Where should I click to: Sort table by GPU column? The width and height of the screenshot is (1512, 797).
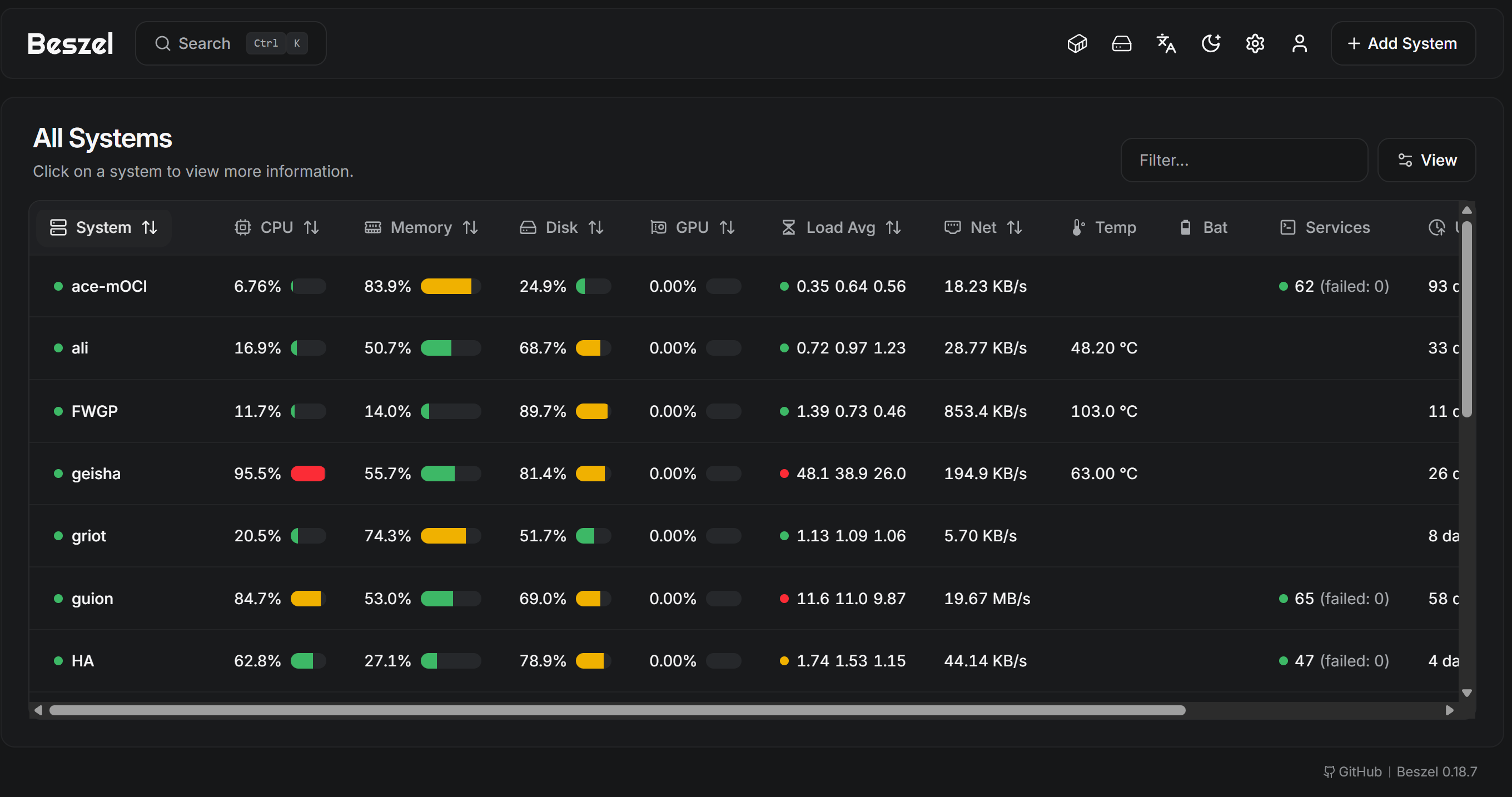(693, 228)
